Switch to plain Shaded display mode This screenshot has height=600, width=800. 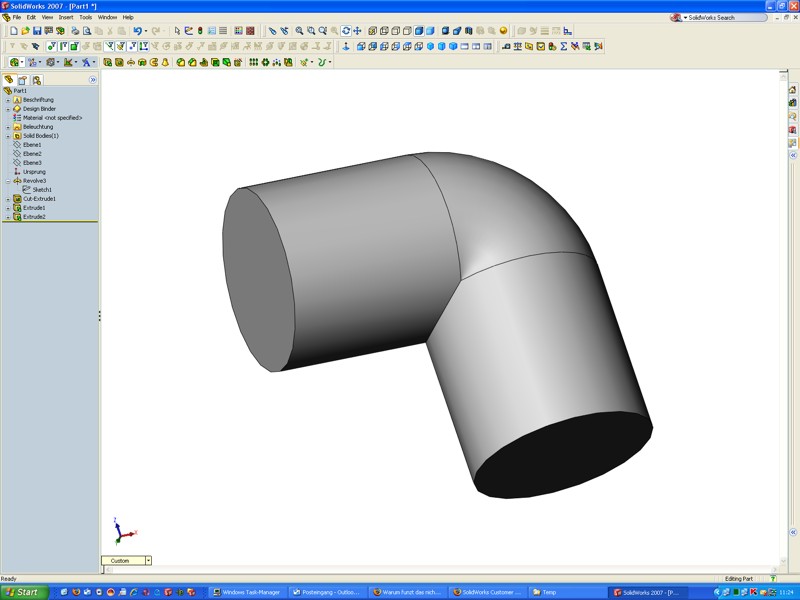pyautogui.click(x=430, y=31)
